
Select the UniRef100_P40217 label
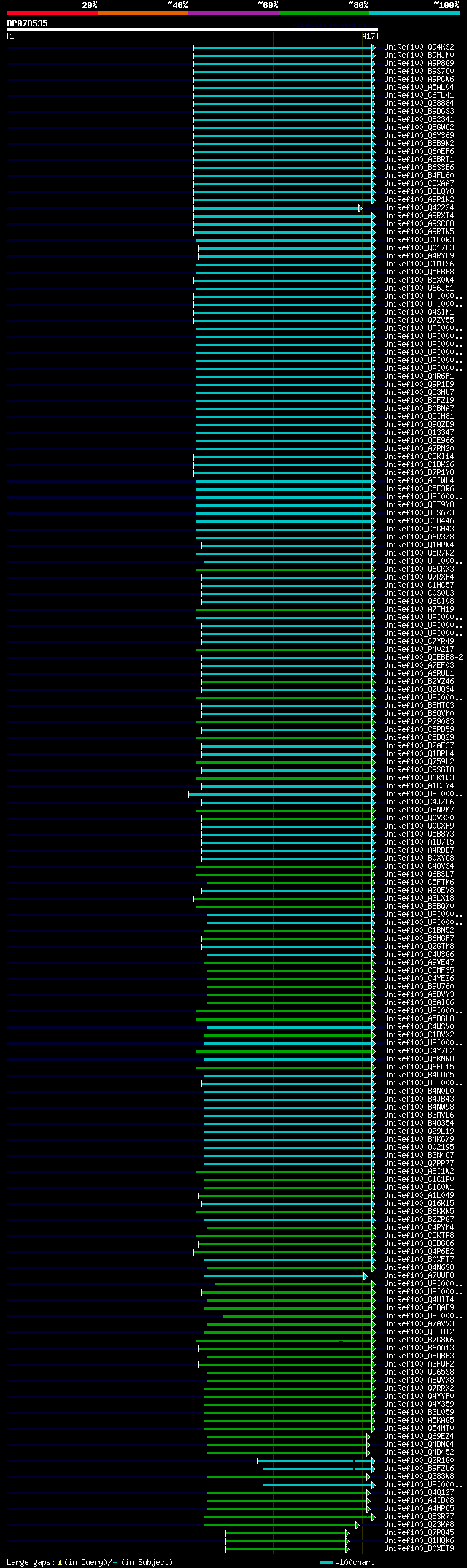click(419, 649)
